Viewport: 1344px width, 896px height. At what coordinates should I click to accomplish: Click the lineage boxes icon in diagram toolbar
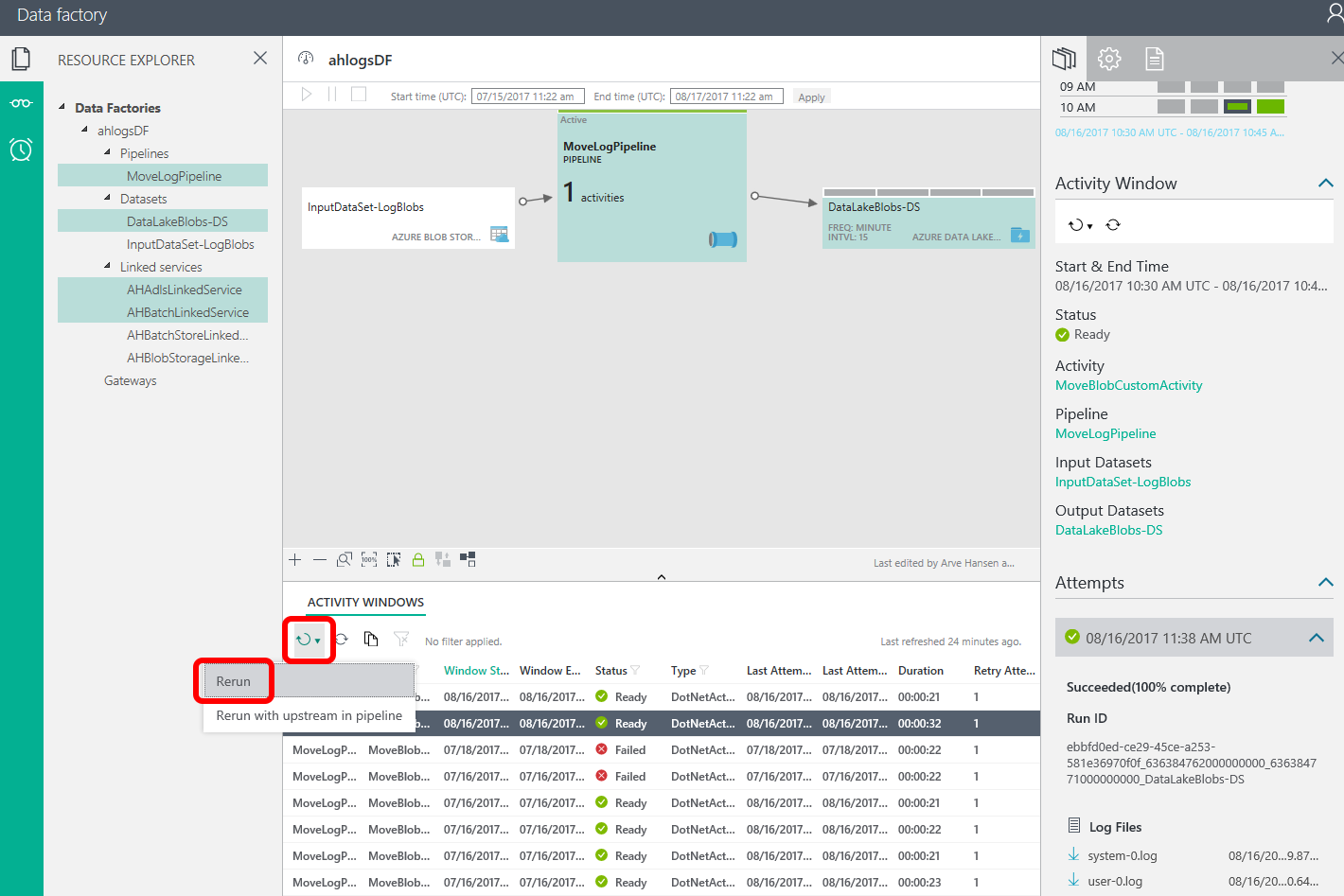pyautogui.click(x=468, y=559)
